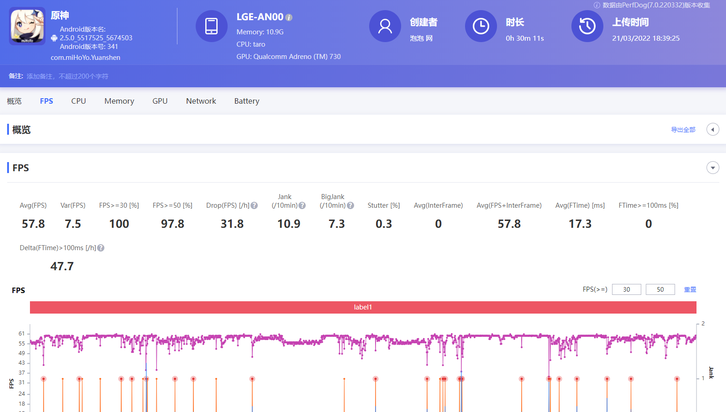Open help icon next to Drop(FPS)
This screenshot has height=412, width=726.
254,206
